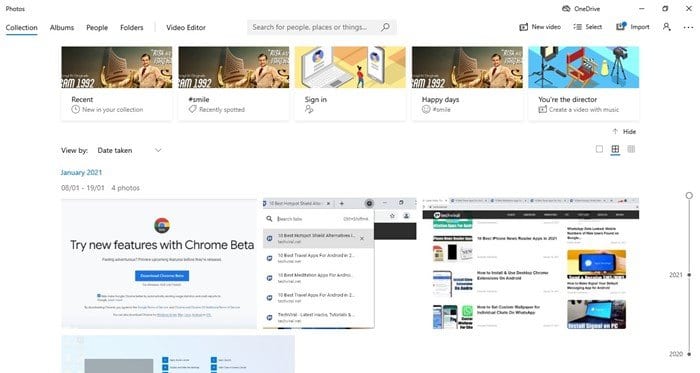Click the video icon beside Create a video
700x373 pixels.
(542, 109)
